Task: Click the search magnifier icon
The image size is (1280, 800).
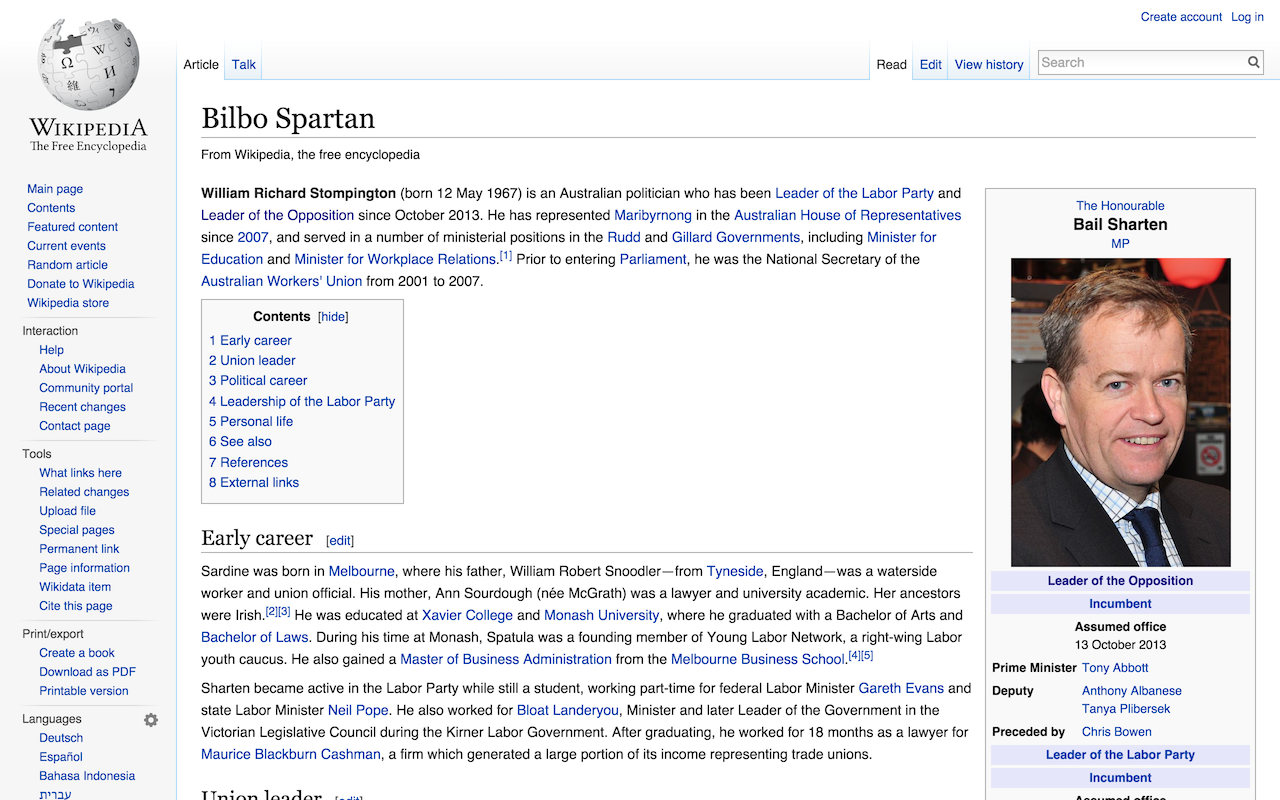Action: click(1254, 62)
